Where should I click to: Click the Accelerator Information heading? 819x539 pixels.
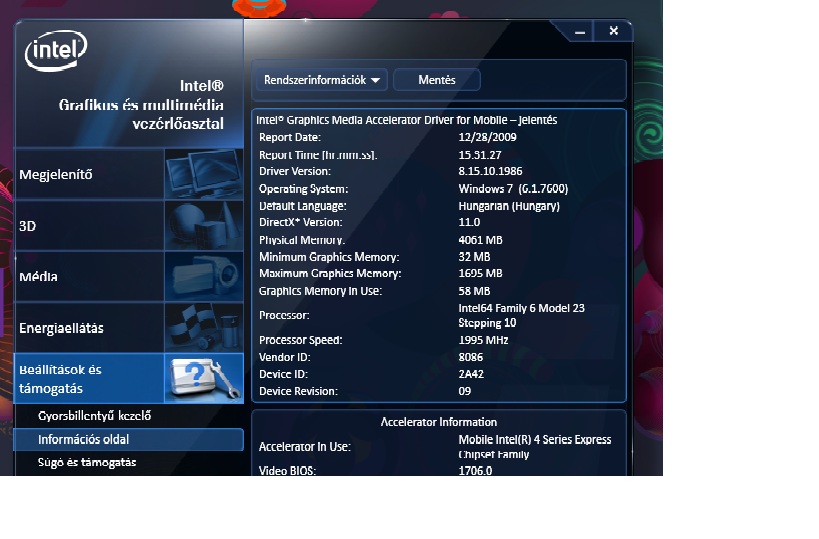point(439,422)
